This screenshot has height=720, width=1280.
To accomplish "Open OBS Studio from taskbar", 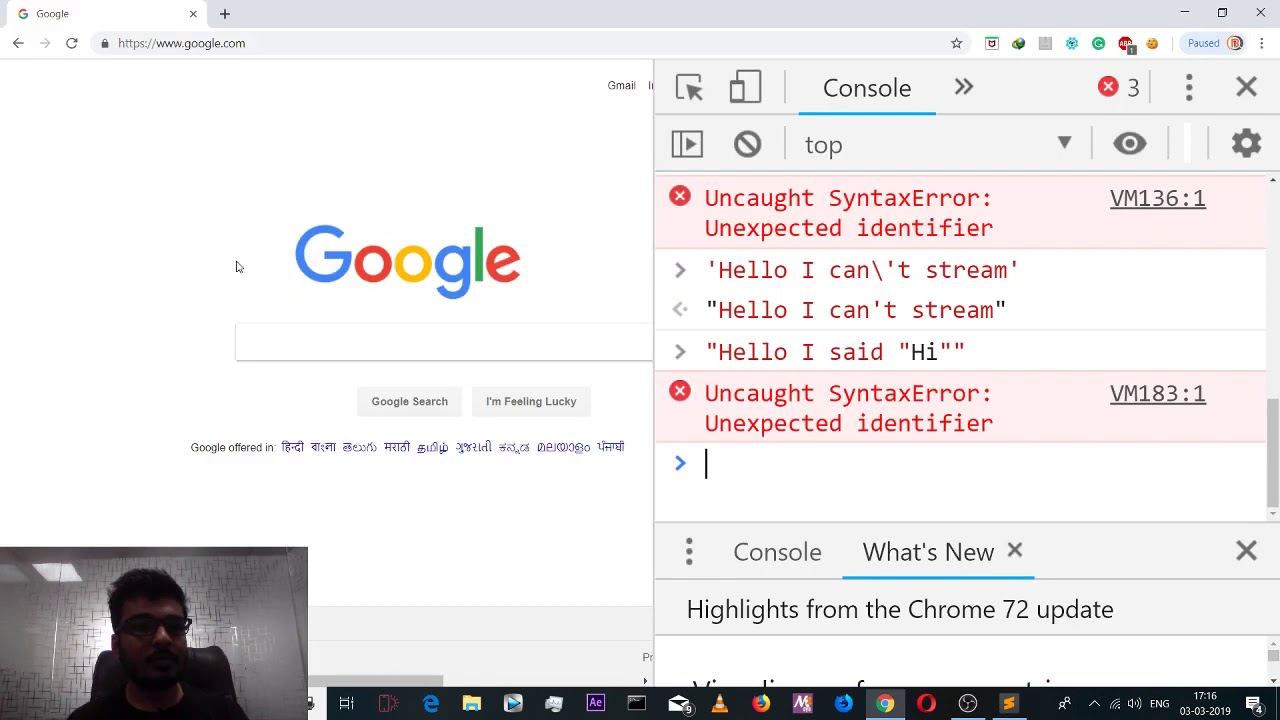I will click(967, 703).
